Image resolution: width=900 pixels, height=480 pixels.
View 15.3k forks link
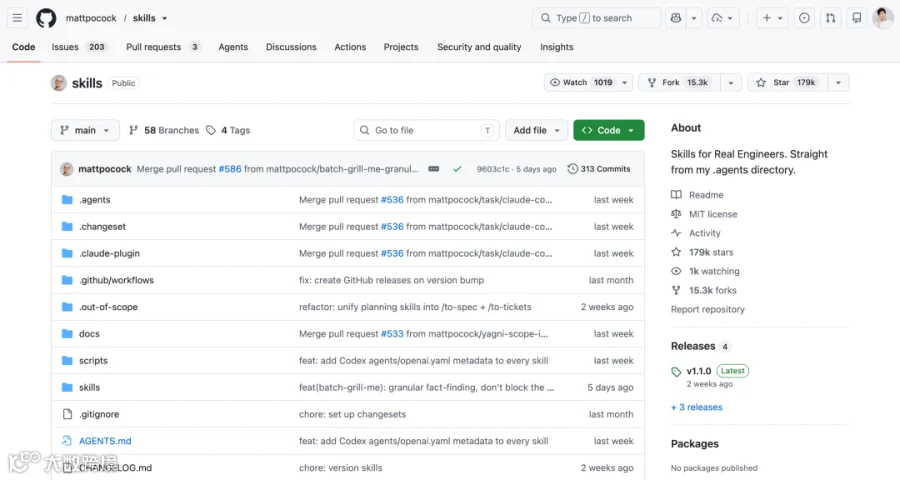[x=704, y=290]
